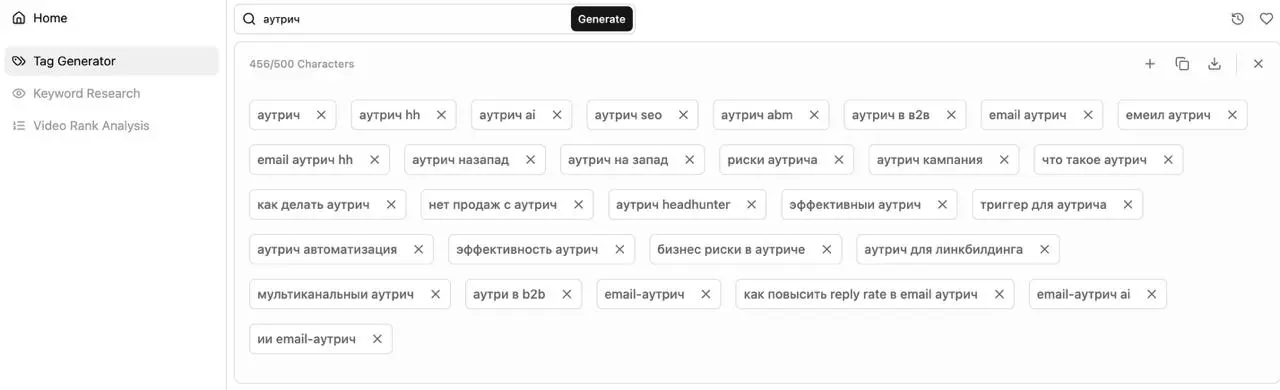Click the search magnifier icon
Viewport: 1280px width, 390px height.
[249, 19]
